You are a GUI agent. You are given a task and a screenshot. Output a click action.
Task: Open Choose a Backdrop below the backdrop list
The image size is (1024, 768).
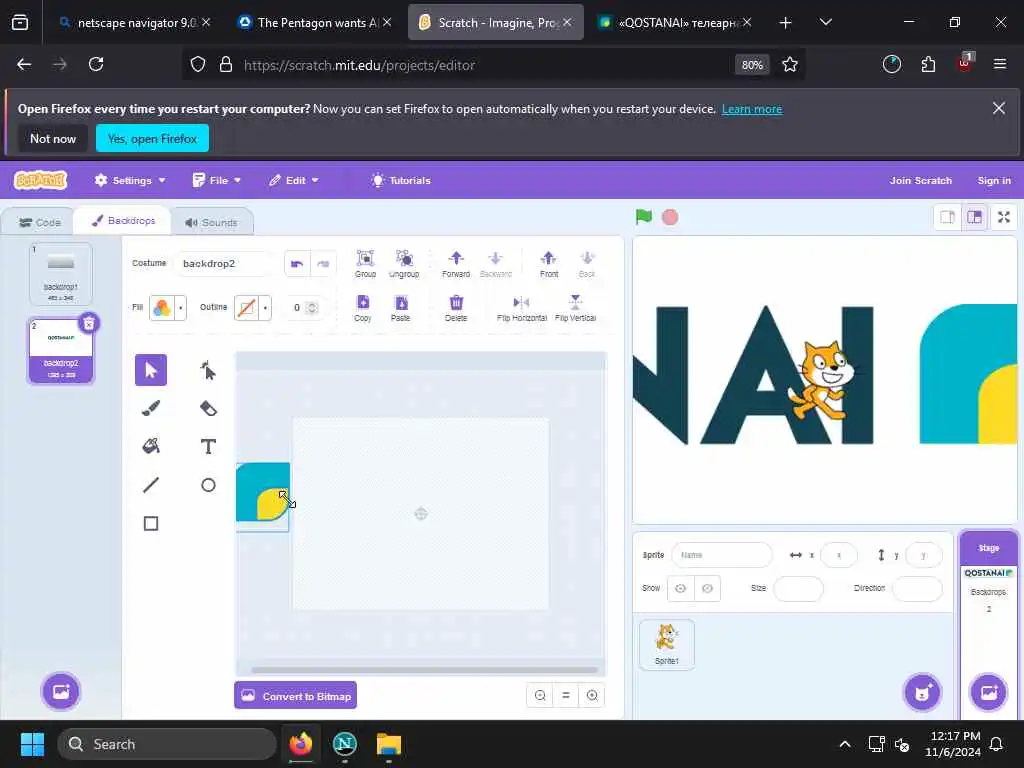click(61, 692)
